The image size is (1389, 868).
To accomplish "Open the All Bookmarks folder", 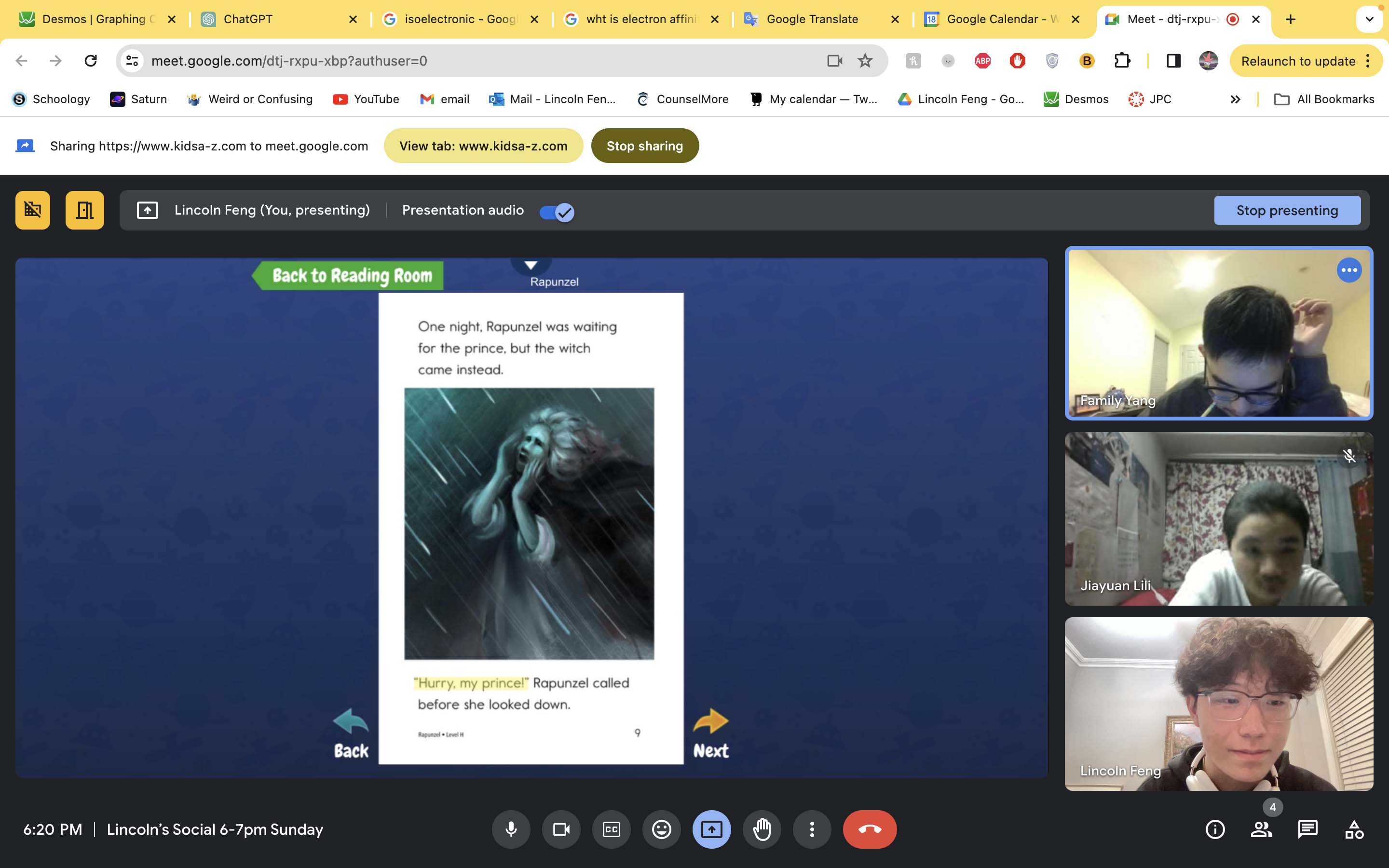I will pos(1324,99).
